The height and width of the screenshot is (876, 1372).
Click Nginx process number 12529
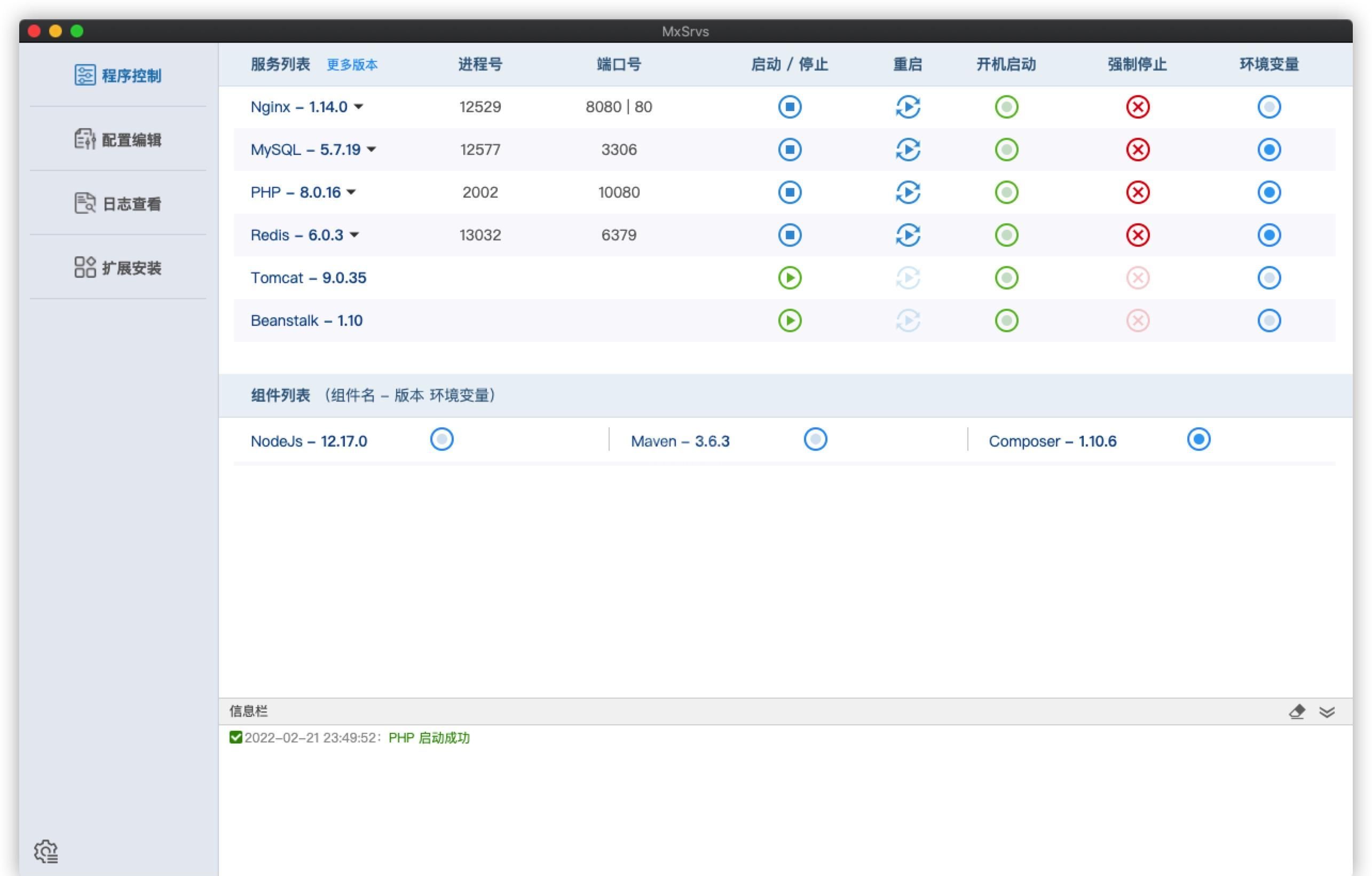pyautogui.click(x=480, y=107)
